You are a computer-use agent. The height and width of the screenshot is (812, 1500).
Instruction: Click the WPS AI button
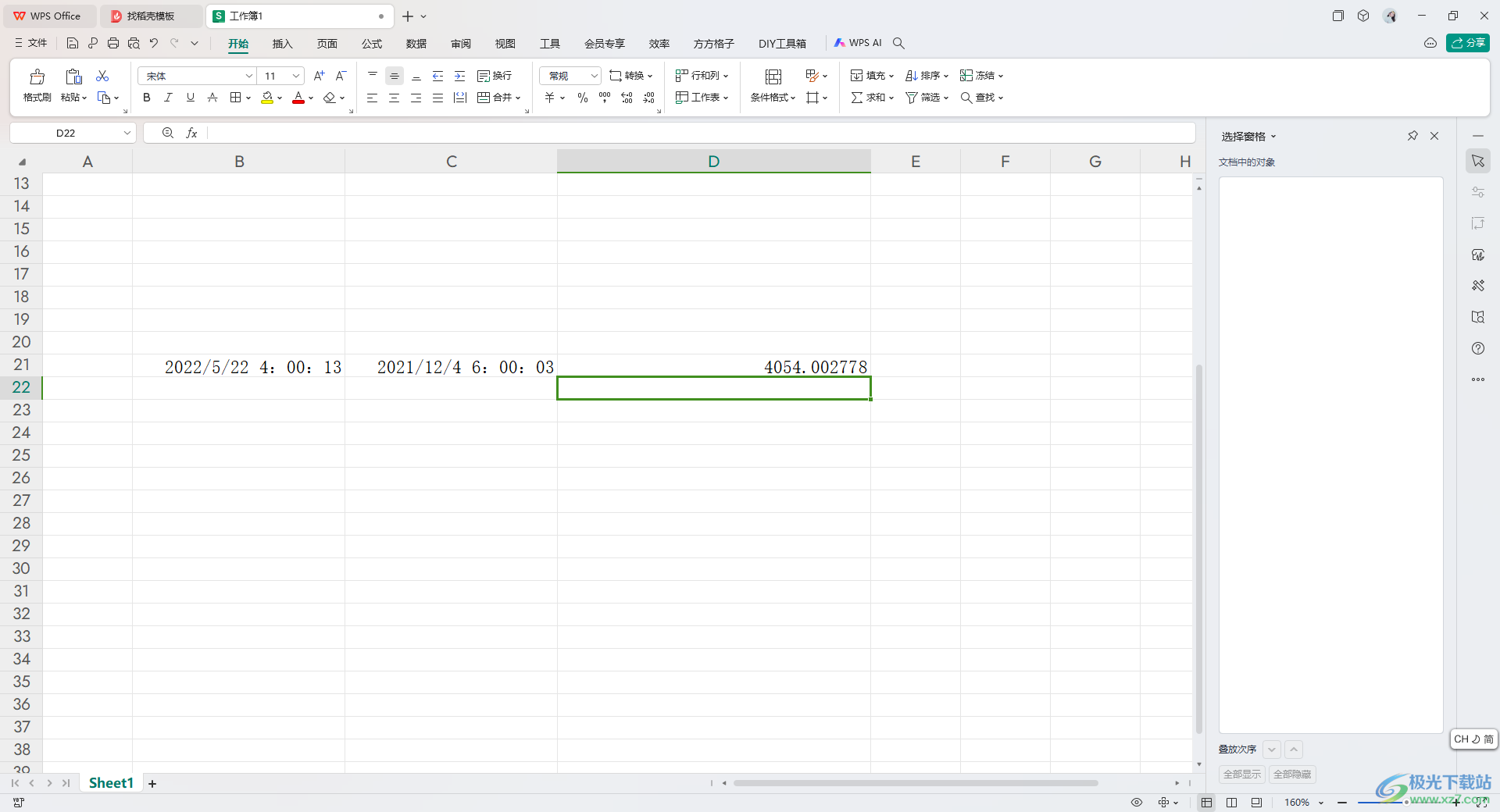point(858,43)
